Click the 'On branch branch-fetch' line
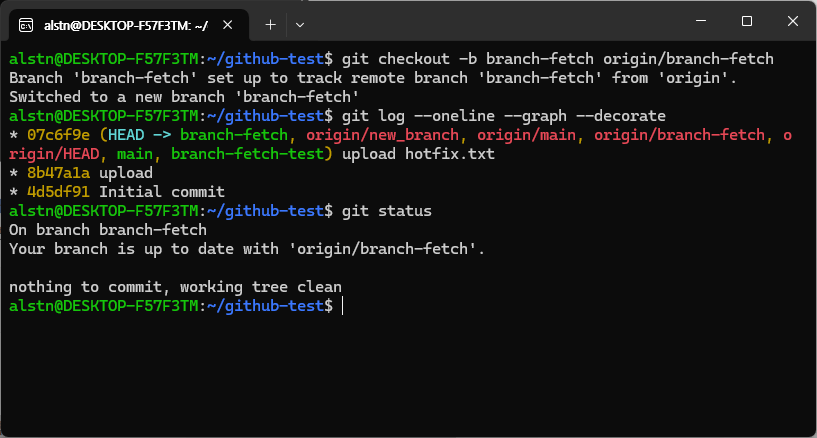Image resolution: width=817 pixels, height=438 pixels. coord(108,230)
